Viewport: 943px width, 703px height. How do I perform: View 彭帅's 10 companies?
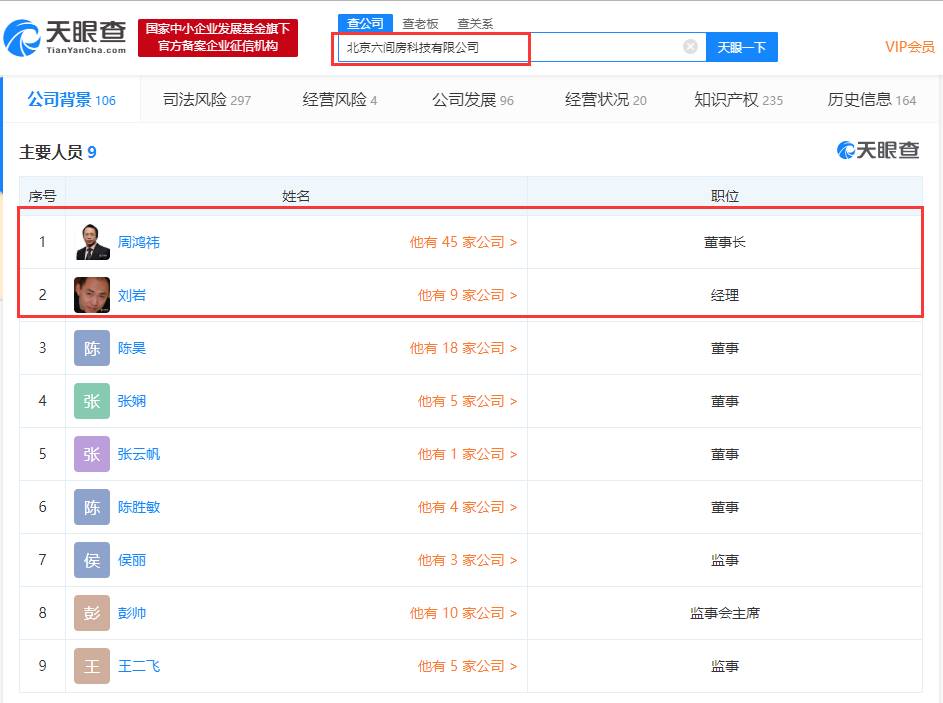click(463, 613)
